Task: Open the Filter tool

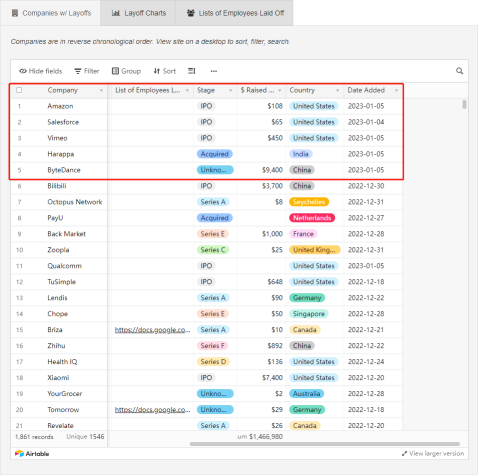Action: click(87, 71)
